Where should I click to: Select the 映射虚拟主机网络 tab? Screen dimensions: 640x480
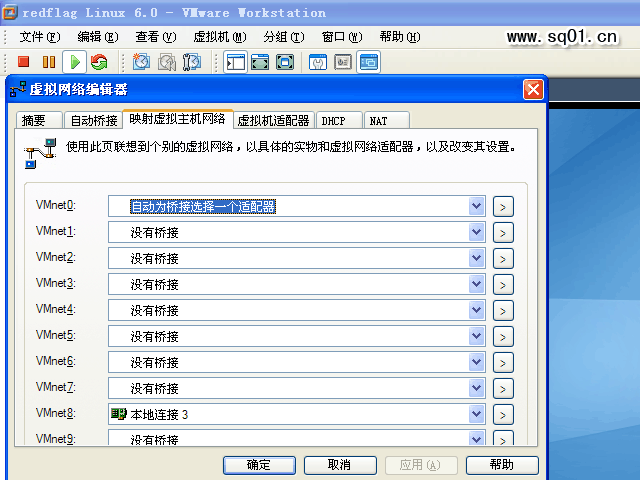point(178,119)
